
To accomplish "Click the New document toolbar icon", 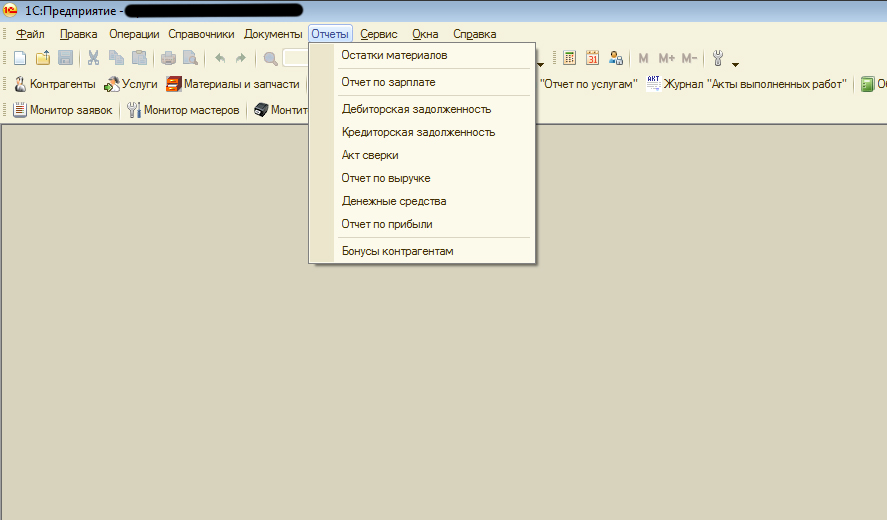I will click(x=20, y=59).
